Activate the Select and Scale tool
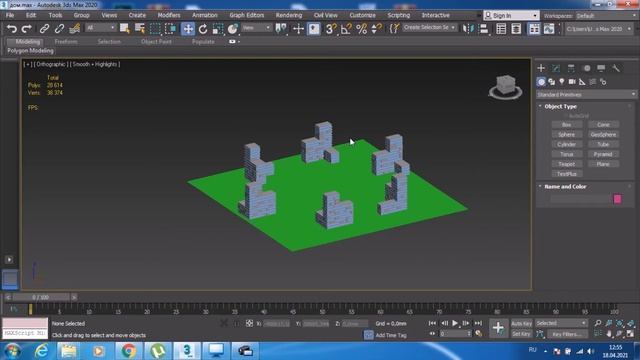 point(218,29)
